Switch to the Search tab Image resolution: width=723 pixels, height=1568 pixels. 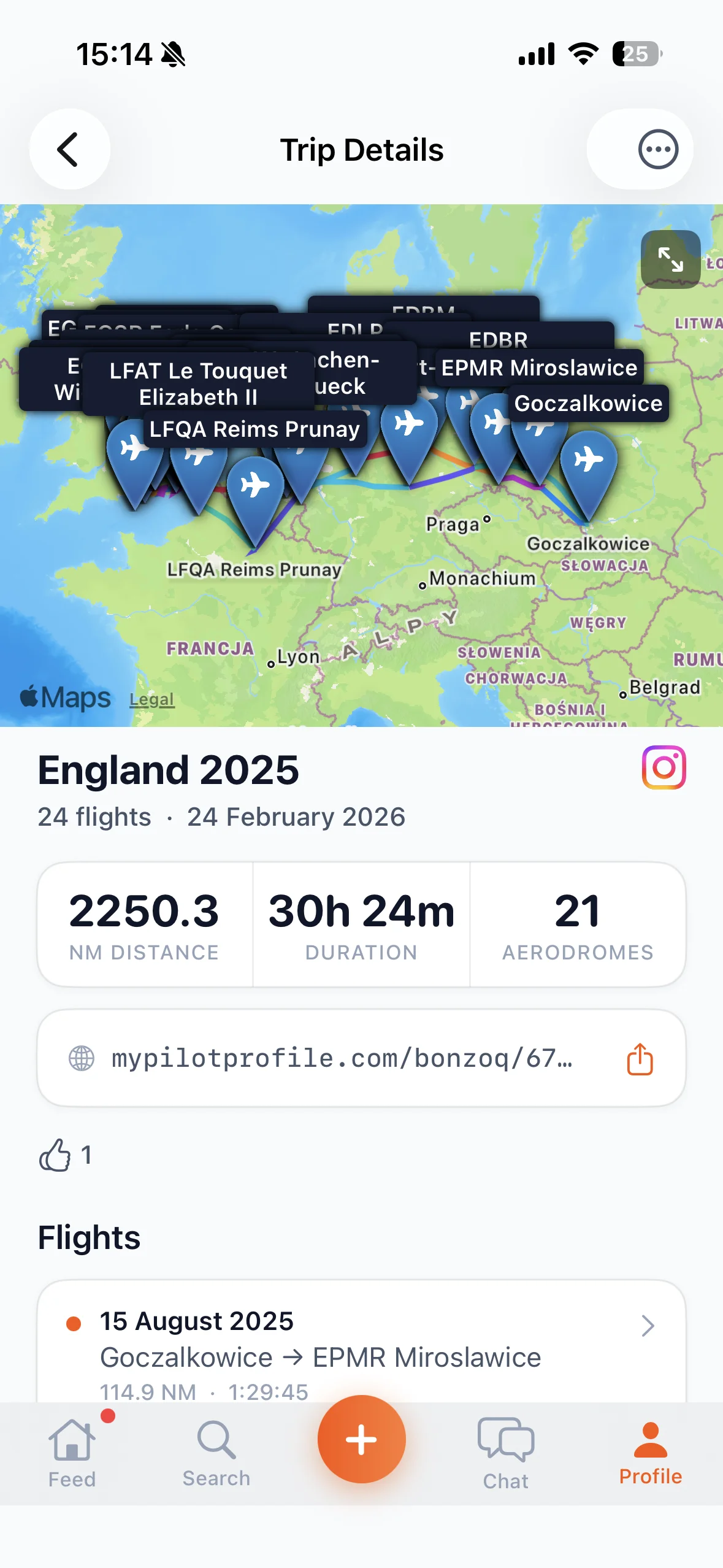[216, 1453]
